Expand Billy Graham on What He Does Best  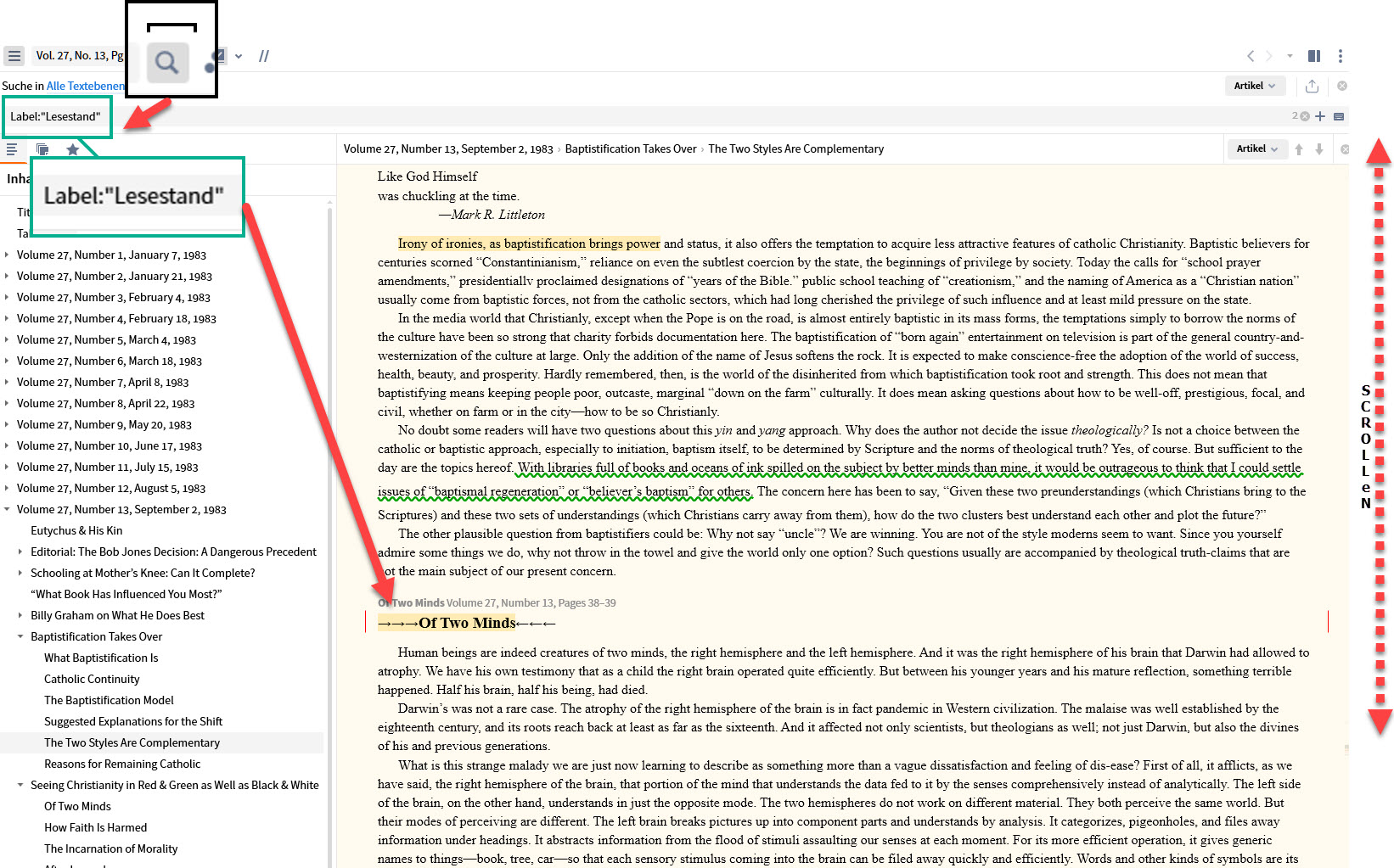pos(20,615)
